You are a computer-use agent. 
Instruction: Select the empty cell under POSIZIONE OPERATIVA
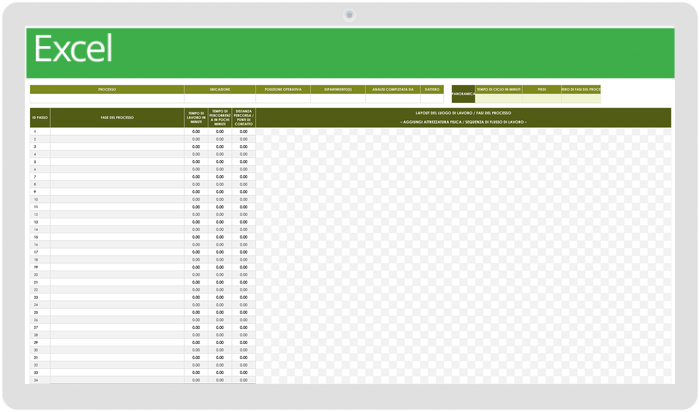click(283, 98)
